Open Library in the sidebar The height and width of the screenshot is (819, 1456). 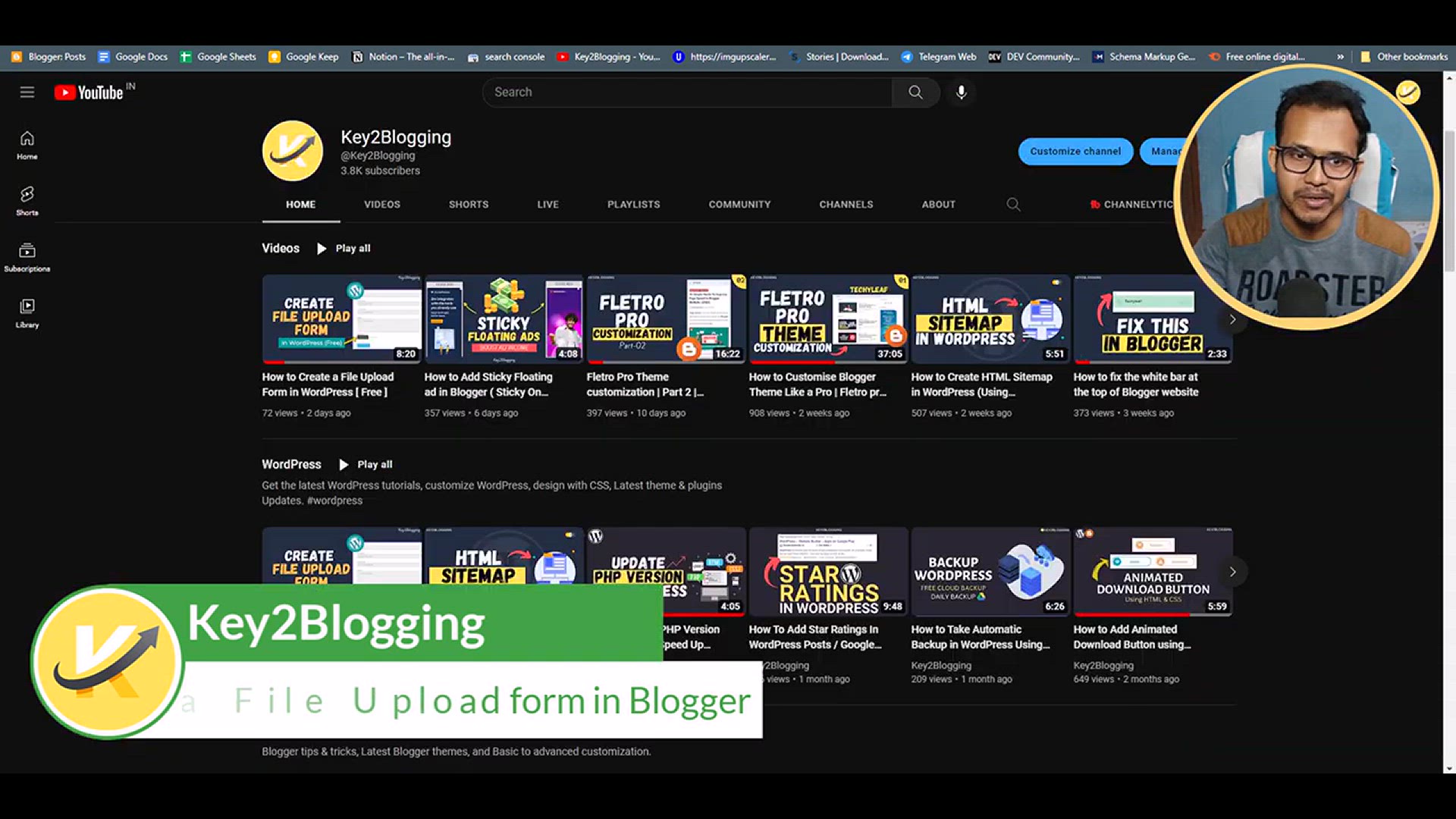click(27, 313)
